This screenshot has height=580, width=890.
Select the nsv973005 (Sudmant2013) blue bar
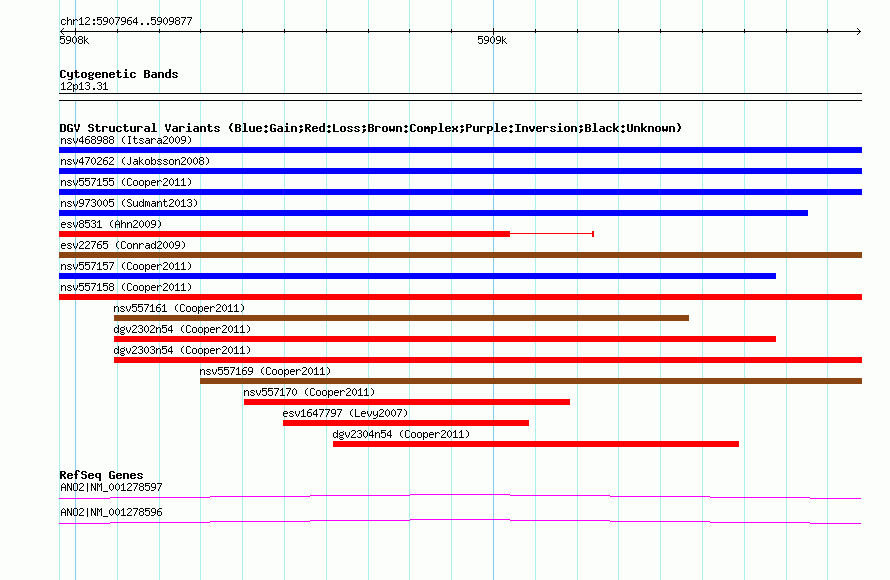434,213
